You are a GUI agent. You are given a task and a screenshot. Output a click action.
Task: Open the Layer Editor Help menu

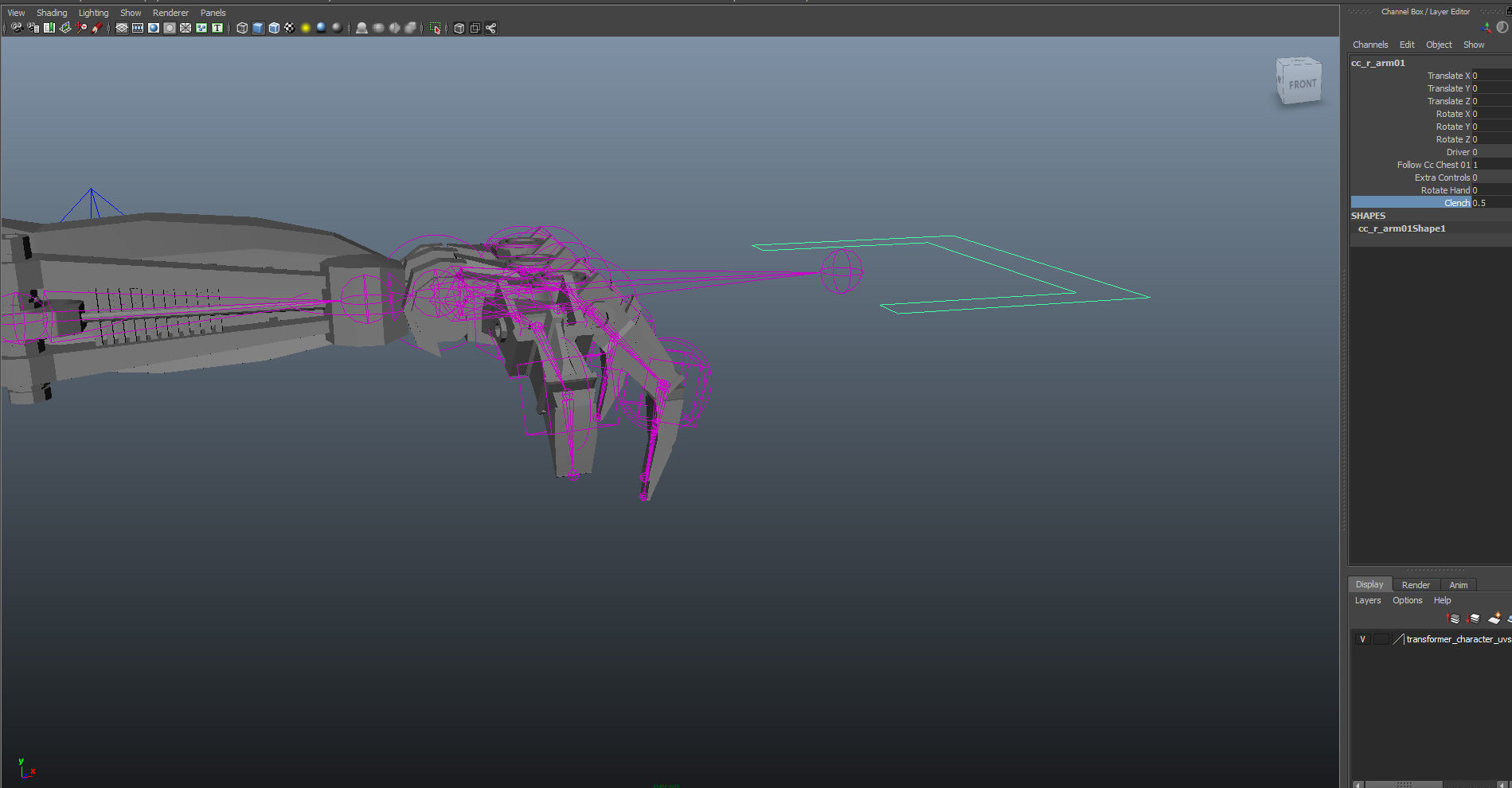pos(1442,600)
